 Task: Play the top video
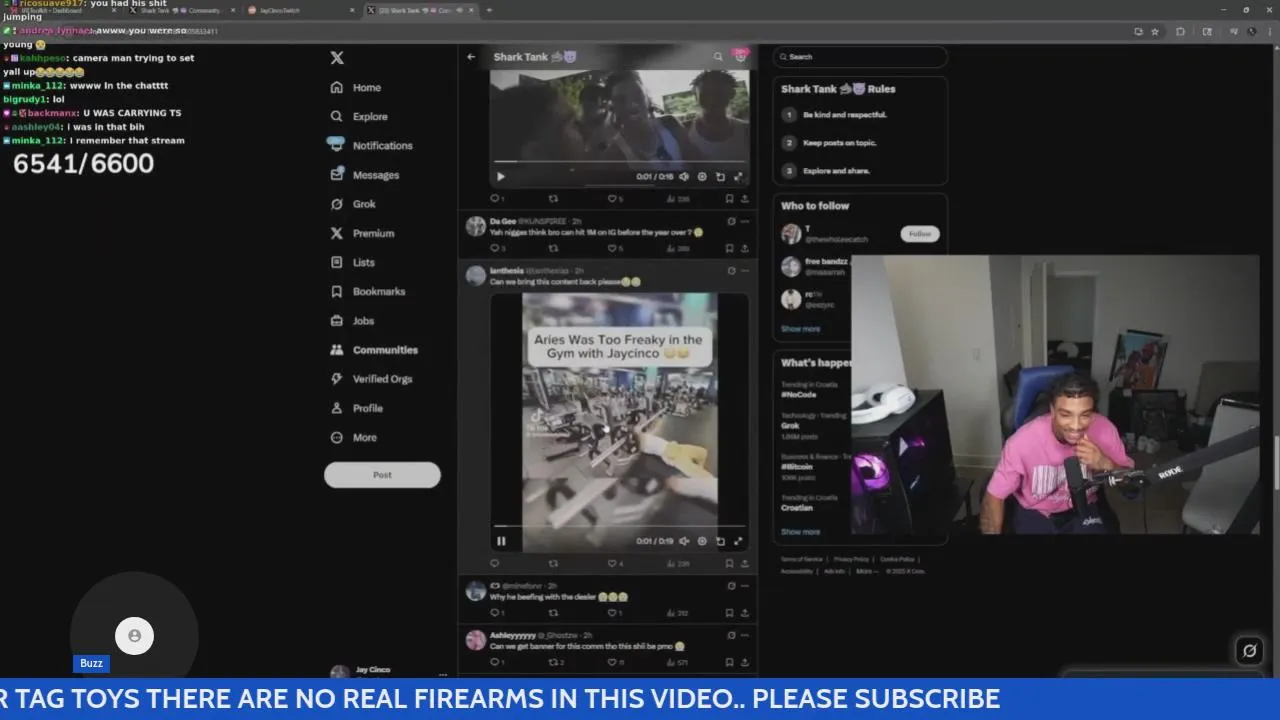(501, 177)
